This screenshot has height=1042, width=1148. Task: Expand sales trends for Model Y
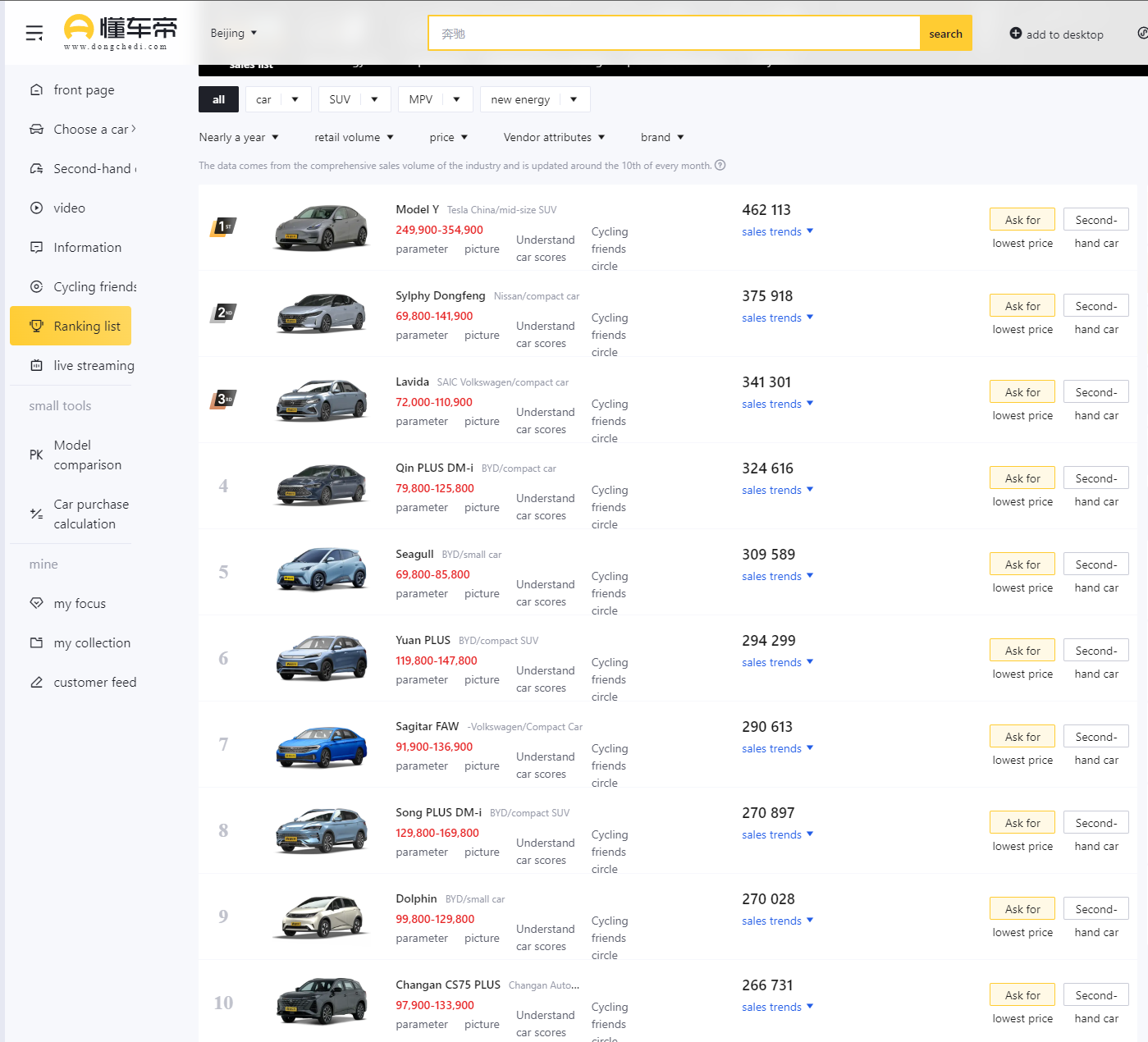[778, 231]
